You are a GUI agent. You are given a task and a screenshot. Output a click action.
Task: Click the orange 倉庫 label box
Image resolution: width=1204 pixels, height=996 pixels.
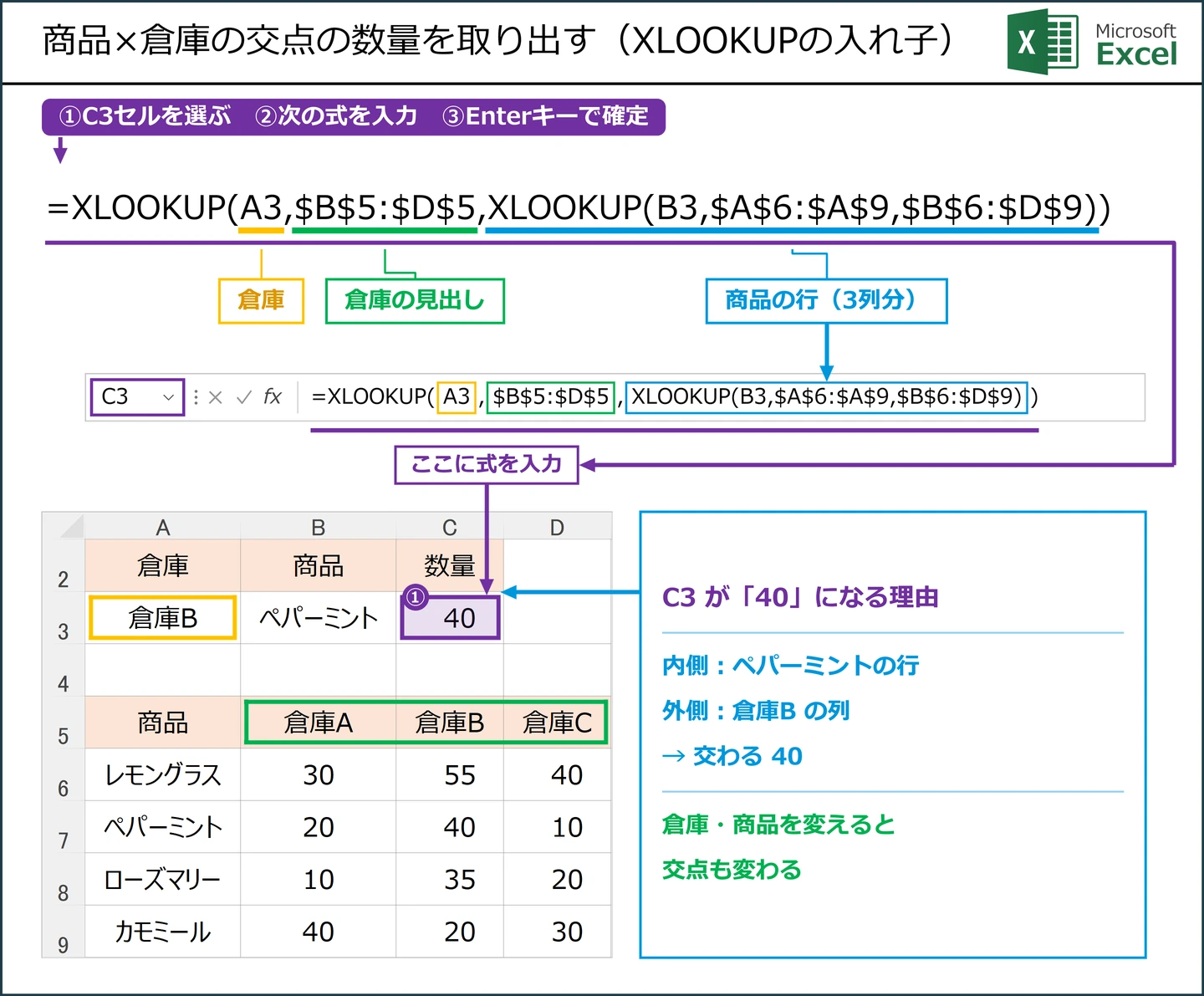click(x=261, y=300)
